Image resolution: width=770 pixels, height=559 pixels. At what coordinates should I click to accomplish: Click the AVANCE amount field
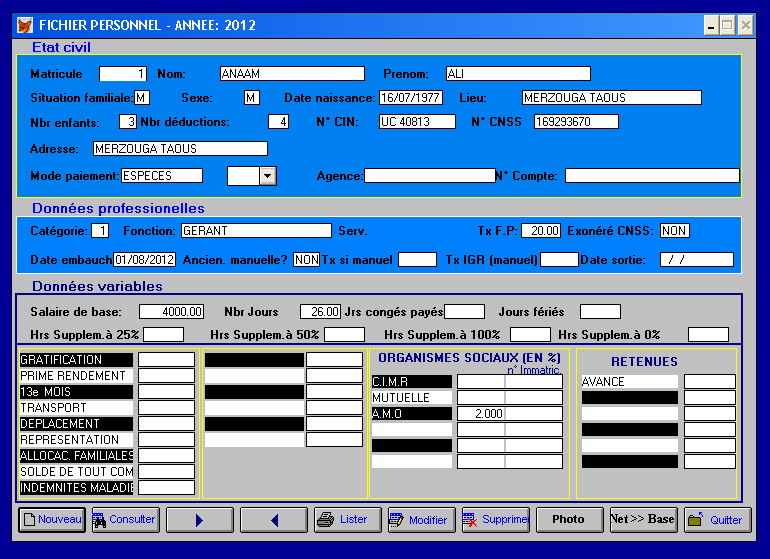tap(710, 382)
